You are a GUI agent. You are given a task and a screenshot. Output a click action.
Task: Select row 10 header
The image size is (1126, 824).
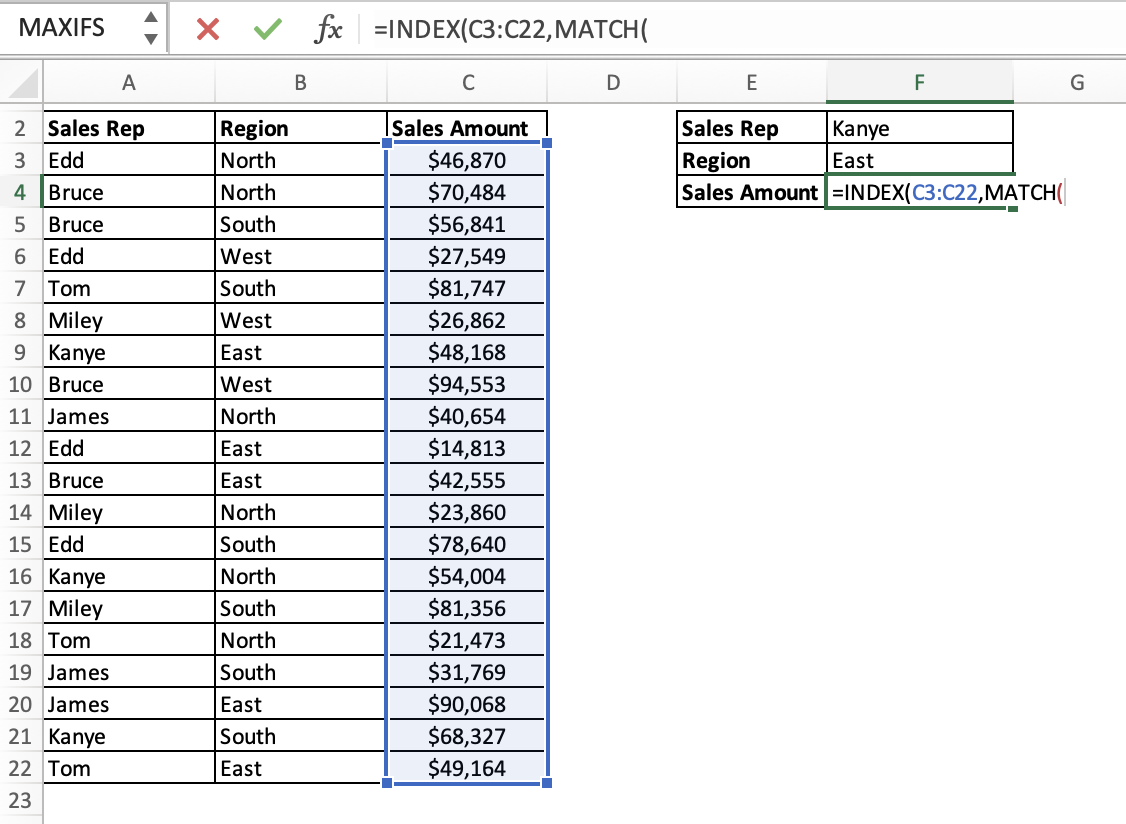coord(20,384)
